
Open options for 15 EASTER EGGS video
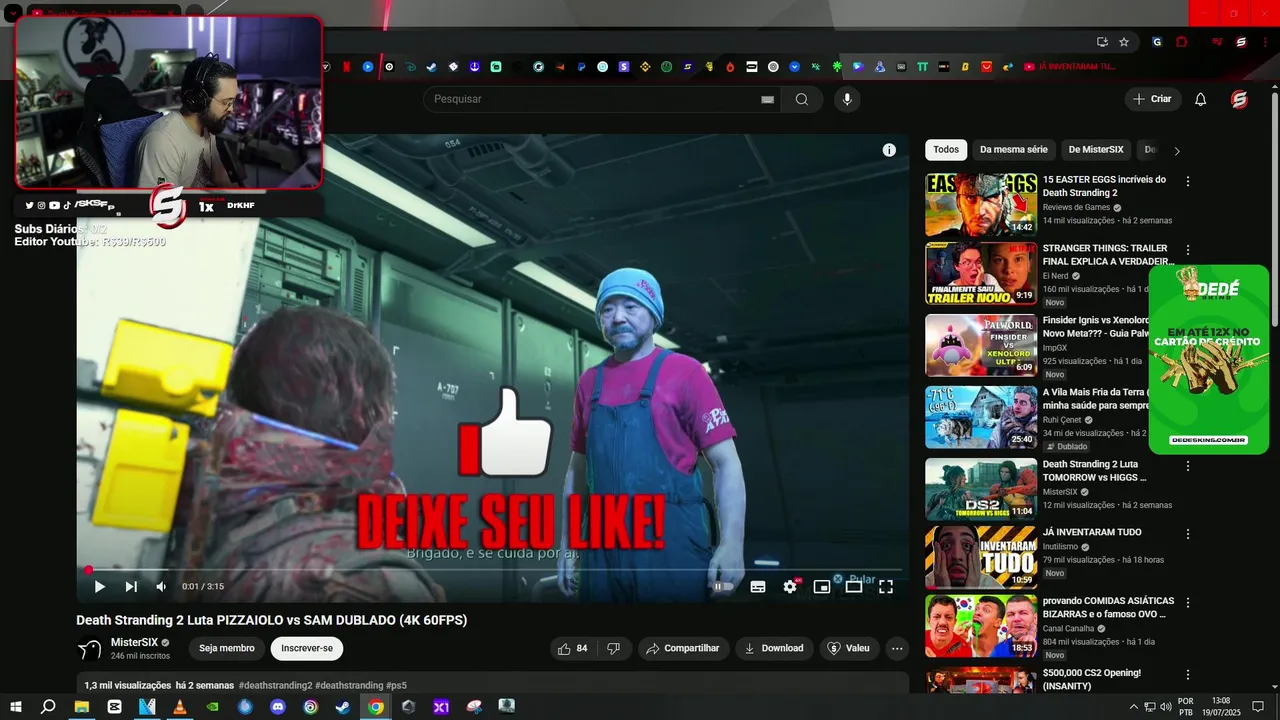(1188, 182)
